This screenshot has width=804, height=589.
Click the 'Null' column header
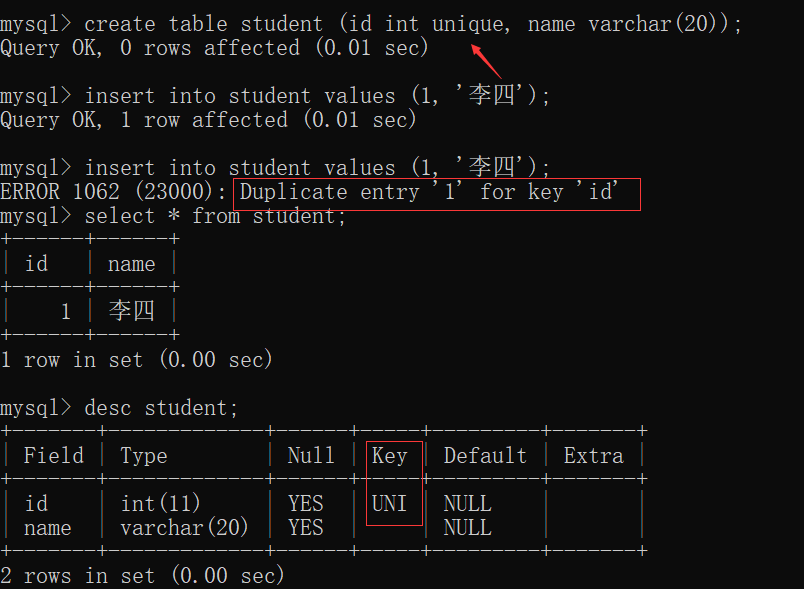point(311,456)
